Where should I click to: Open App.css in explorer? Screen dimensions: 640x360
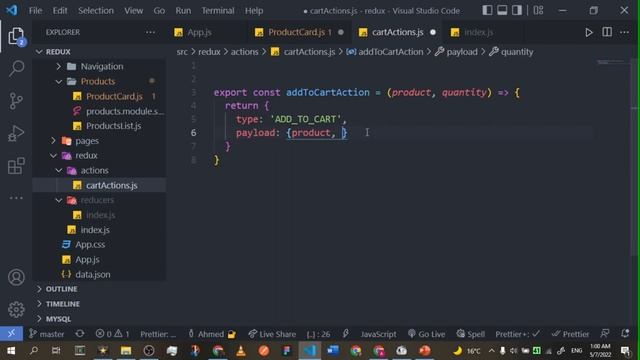(90, 244)
